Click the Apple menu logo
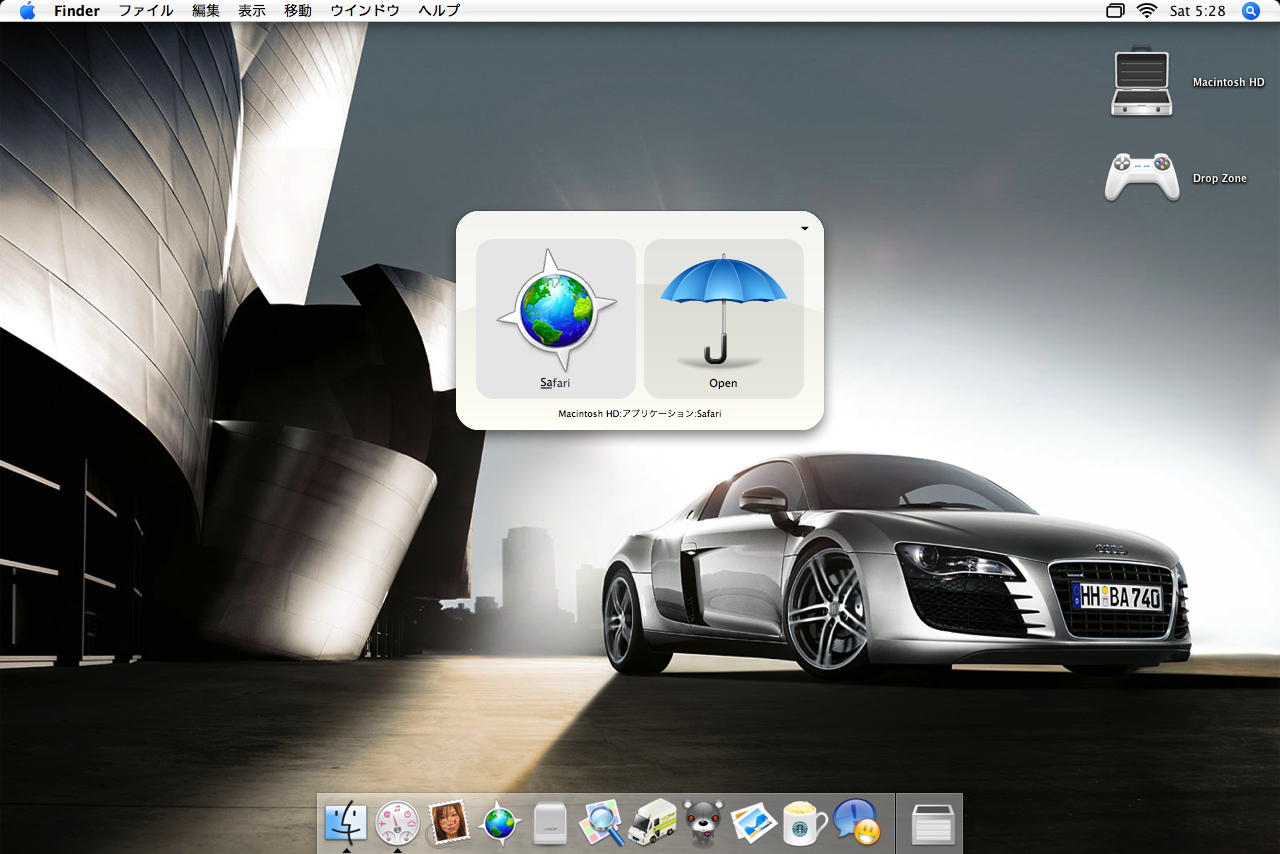 (x=27, y=11)
